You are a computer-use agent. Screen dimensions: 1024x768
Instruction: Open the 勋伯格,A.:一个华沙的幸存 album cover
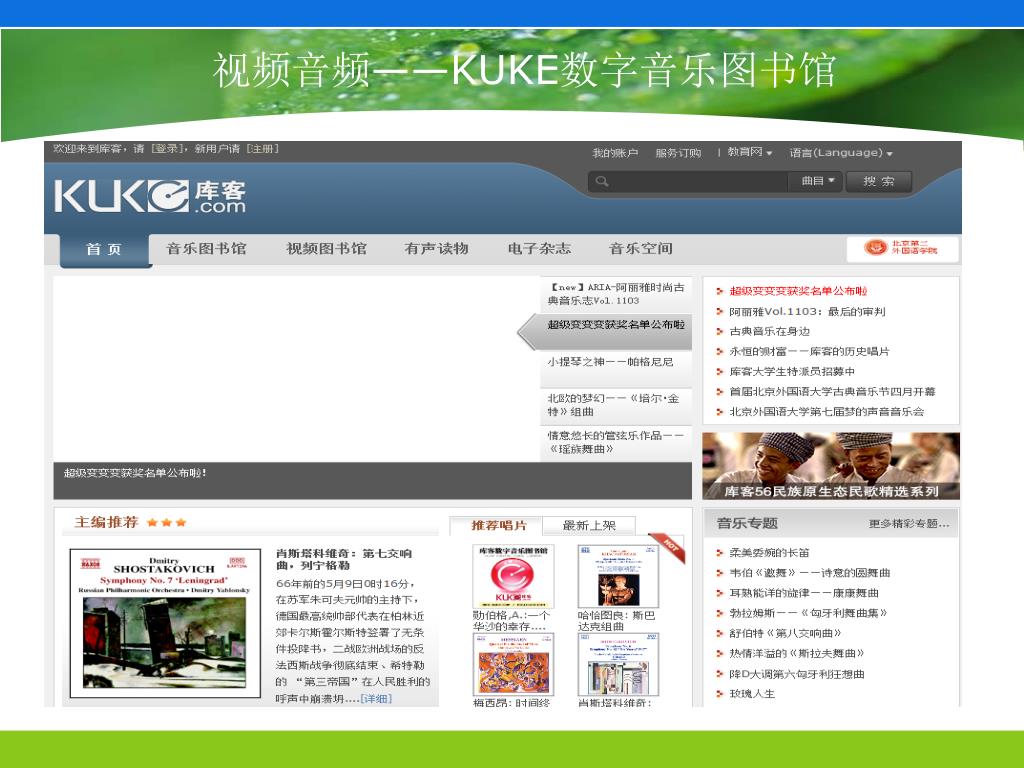point(513,577)
